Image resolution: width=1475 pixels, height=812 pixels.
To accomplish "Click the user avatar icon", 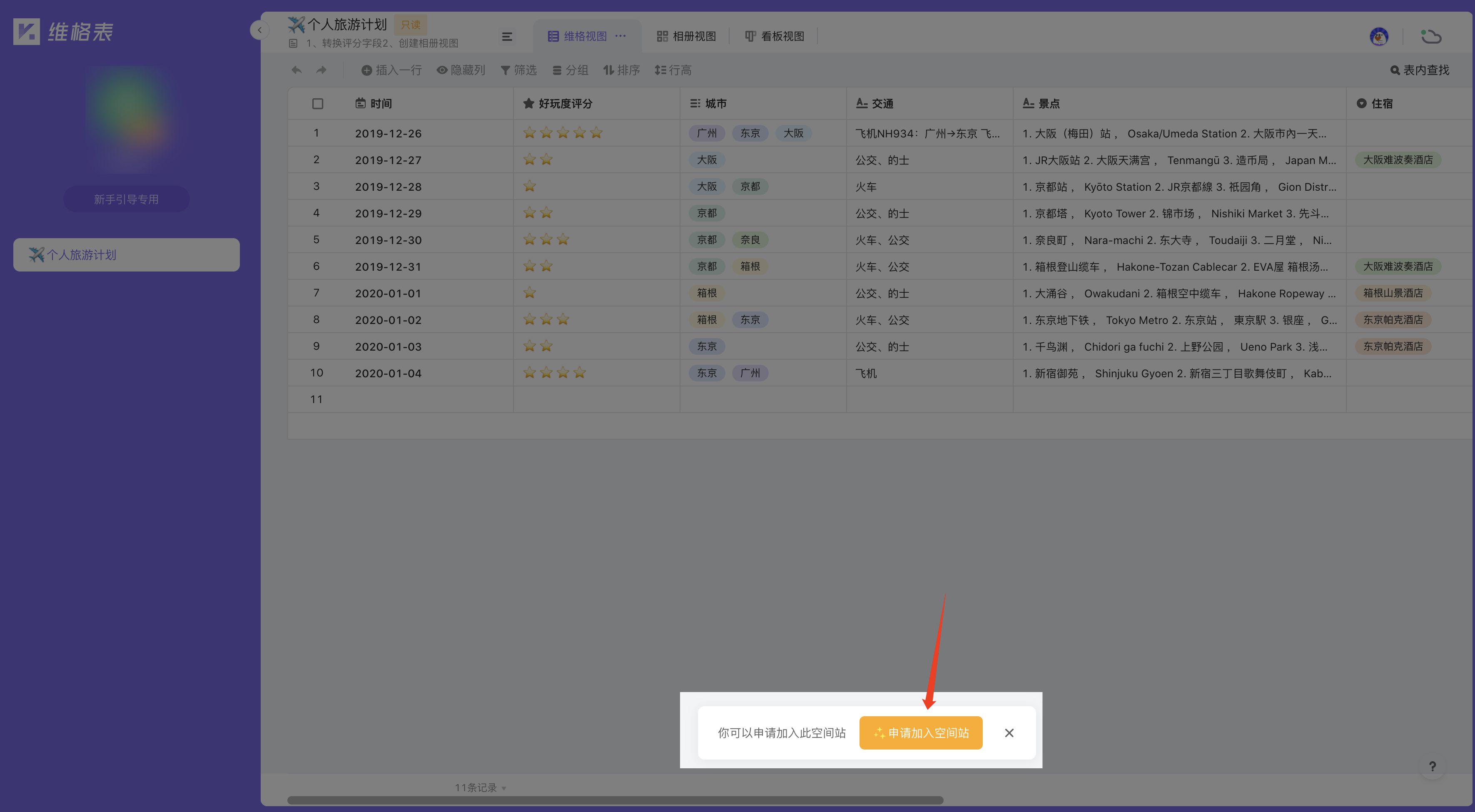I will click(x=1379, y=37).
